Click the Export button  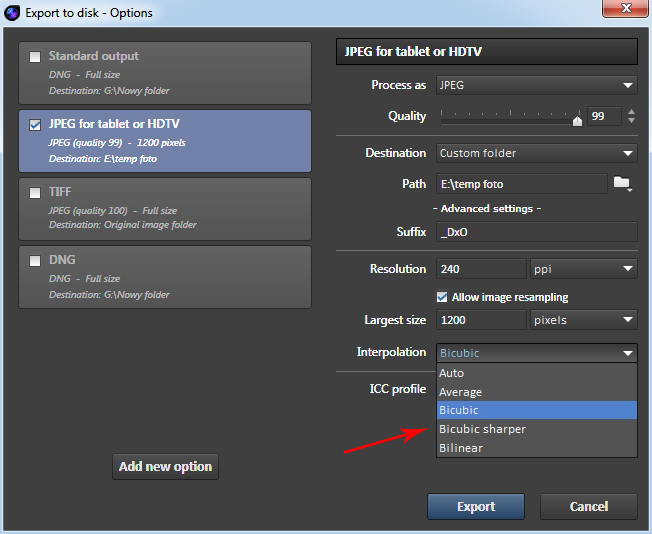coord(476,506)
